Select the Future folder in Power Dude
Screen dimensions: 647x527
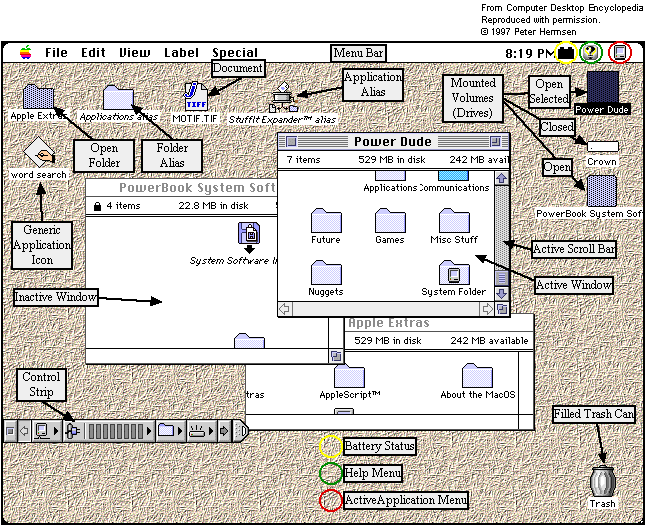pos(326,221)
